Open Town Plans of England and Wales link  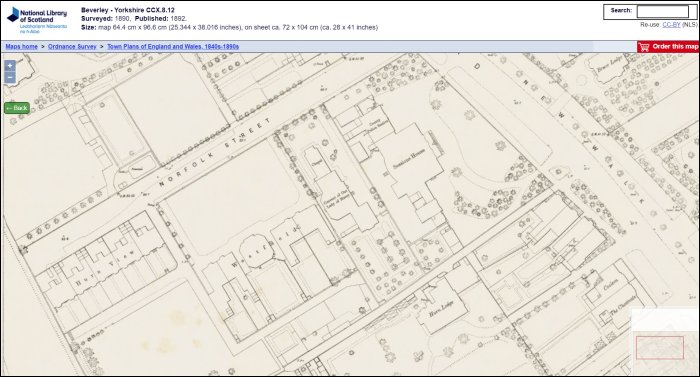[x=173, y=46]
